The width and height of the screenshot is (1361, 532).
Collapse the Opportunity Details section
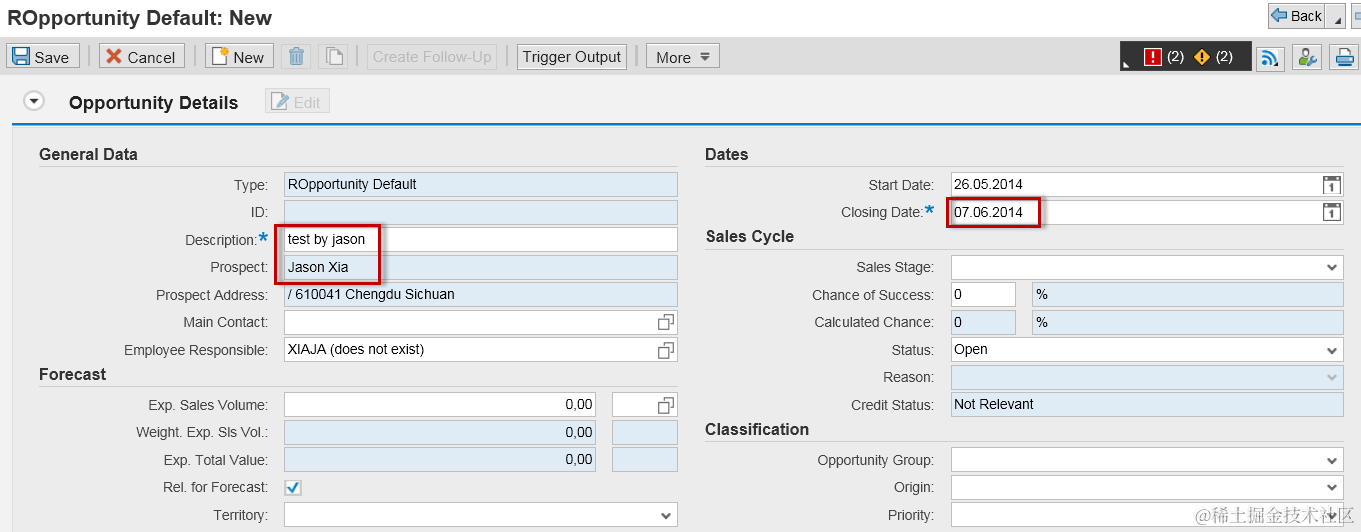tap(35, 101)
